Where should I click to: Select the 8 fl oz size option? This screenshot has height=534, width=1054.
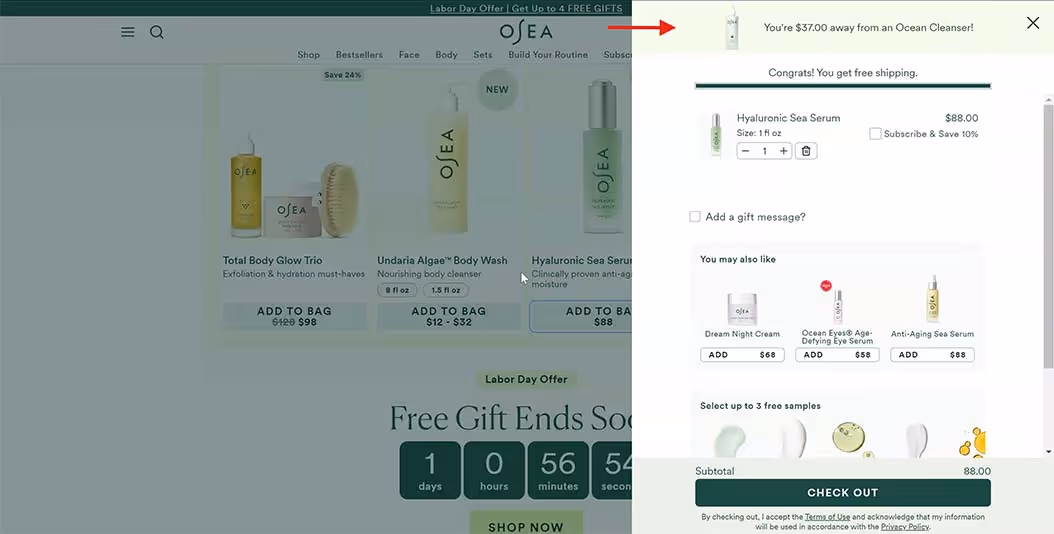point(397,290)
